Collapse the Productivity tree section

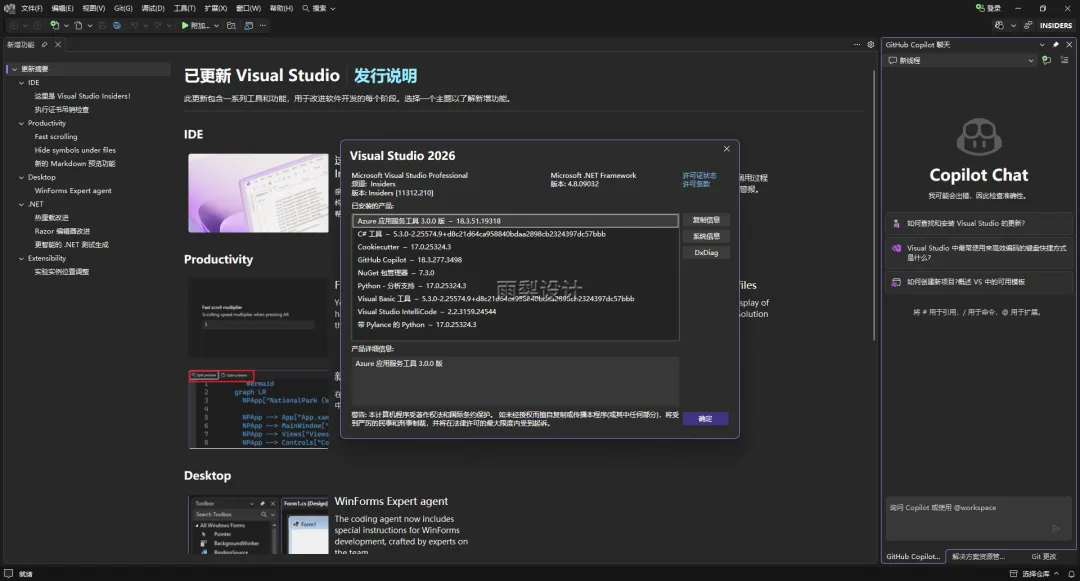click(21, 123)
